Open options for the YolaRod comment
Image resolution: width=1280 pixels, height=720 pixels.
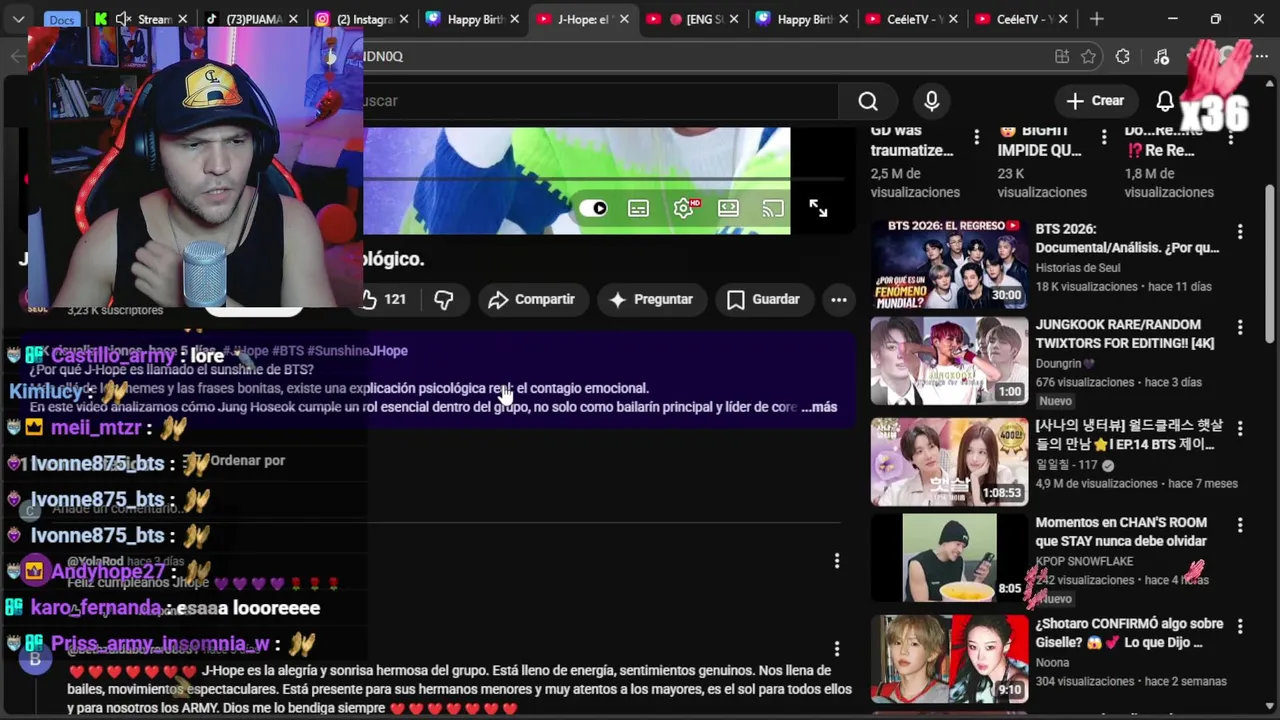tap(837, 561)
